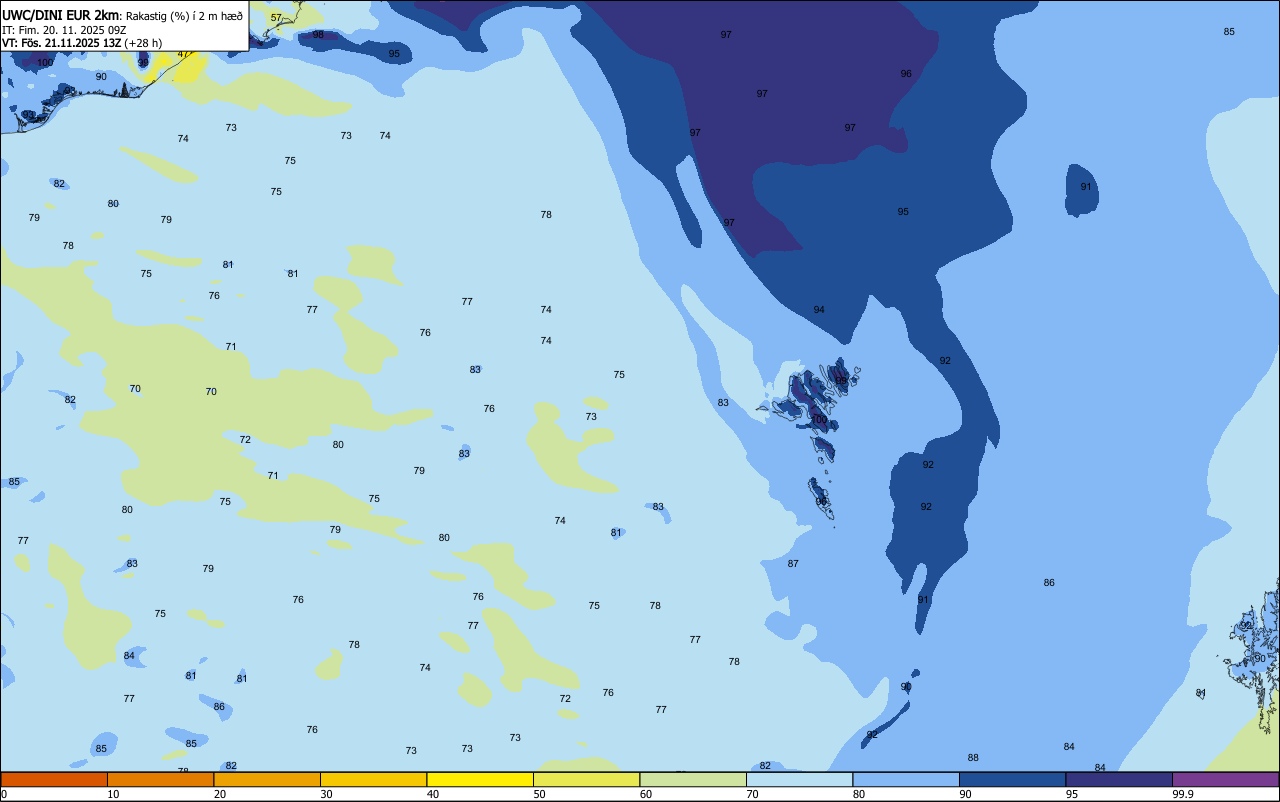Pick the 40–50 bright yellow legend swatch
The height and width of the screenshot is (802, 1280).
(x=480, y=779)
